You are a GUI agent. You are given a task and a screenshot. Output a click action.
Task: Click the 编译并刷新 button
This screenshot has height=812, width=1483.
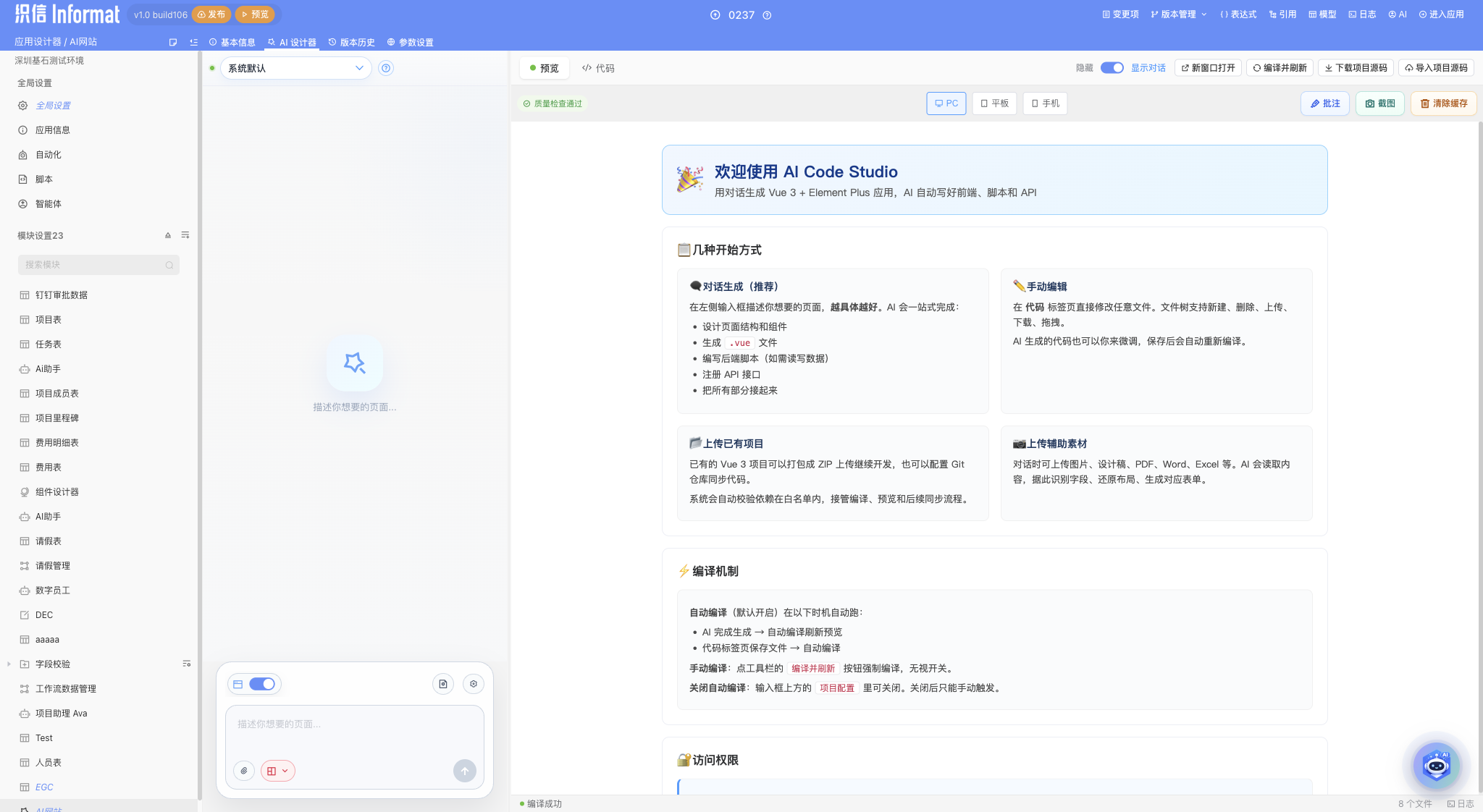pos(1280,68)
